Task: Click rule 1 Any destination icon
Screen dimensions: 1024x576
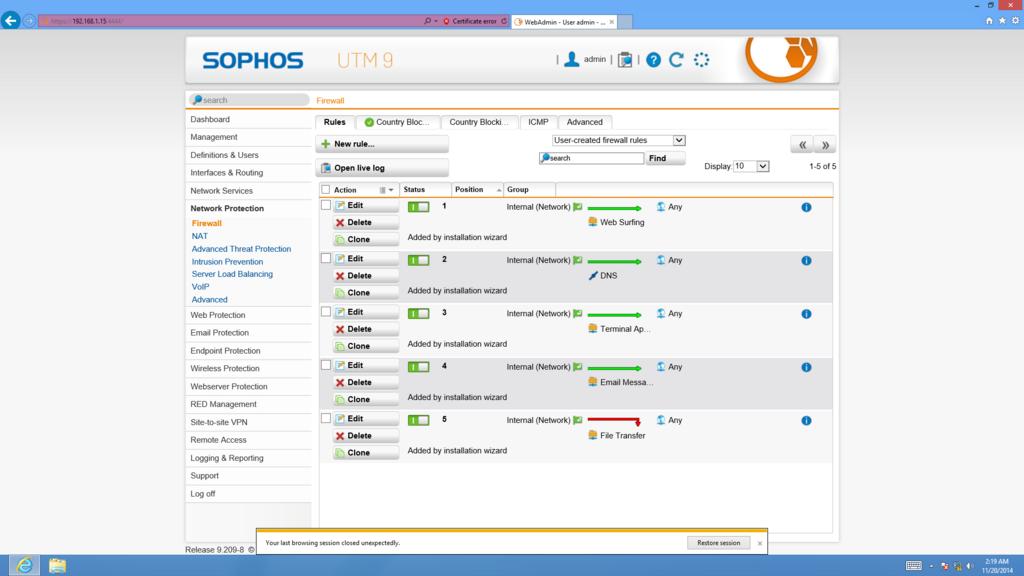Action: pos(661,206)
